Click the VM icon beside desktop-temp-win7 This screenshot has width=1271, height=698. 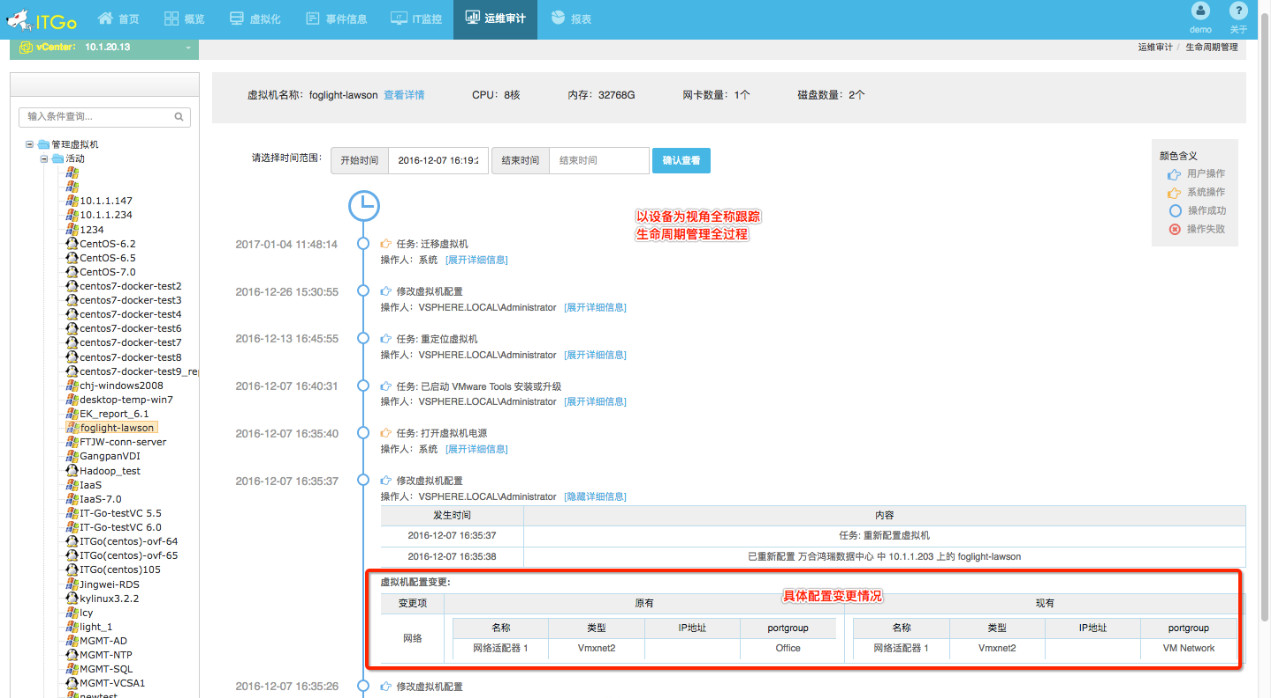click(72, 399)
